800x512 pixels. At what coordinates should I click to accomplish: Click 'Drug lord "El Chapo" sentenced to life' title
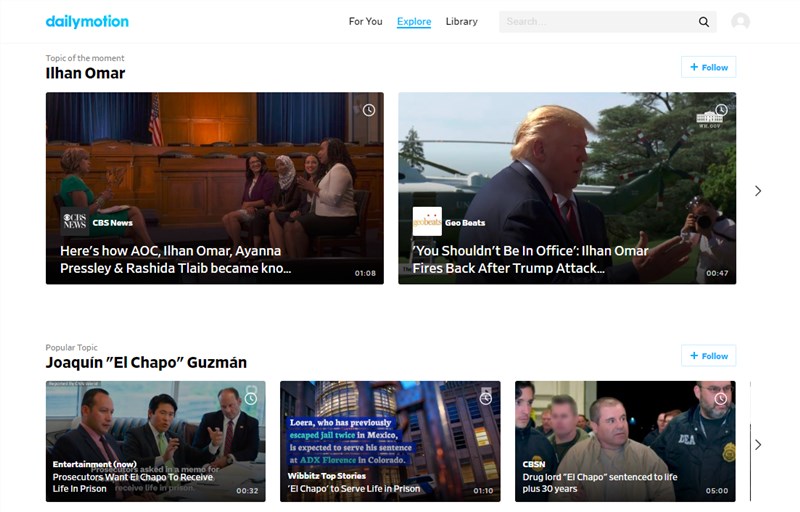coord(600,483)
